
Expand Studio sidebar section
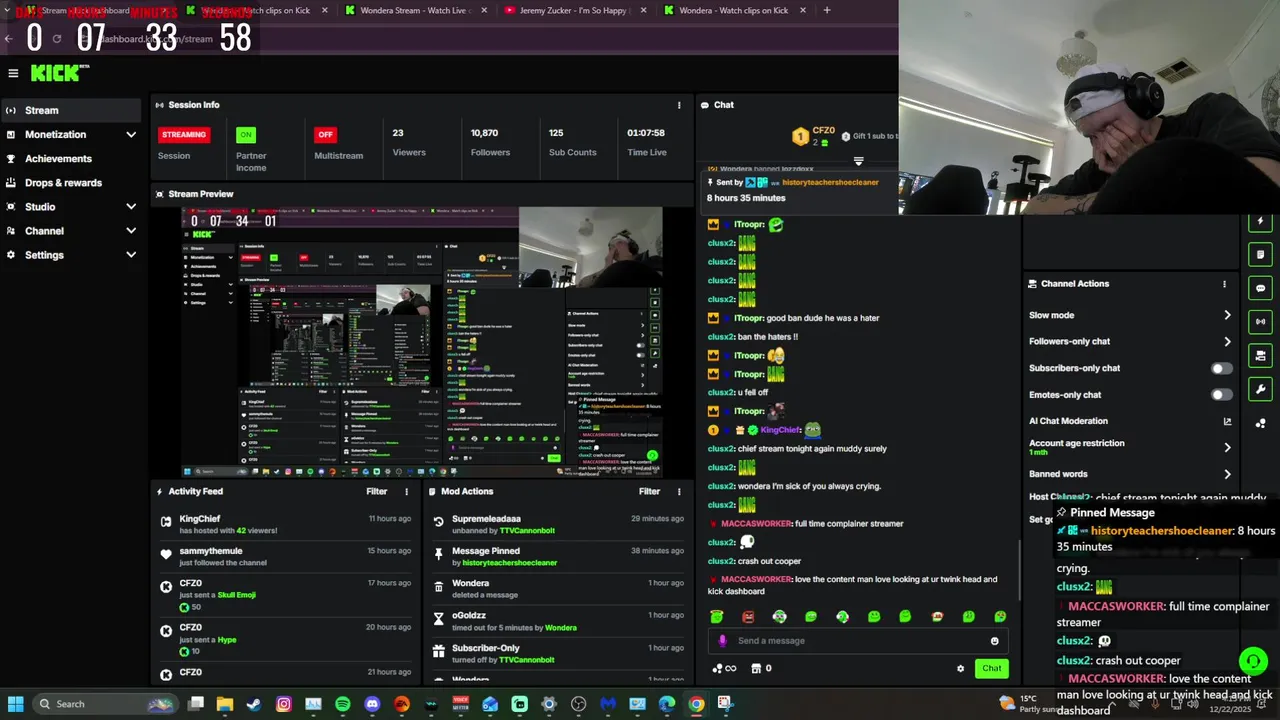click(x=131, y=207)
